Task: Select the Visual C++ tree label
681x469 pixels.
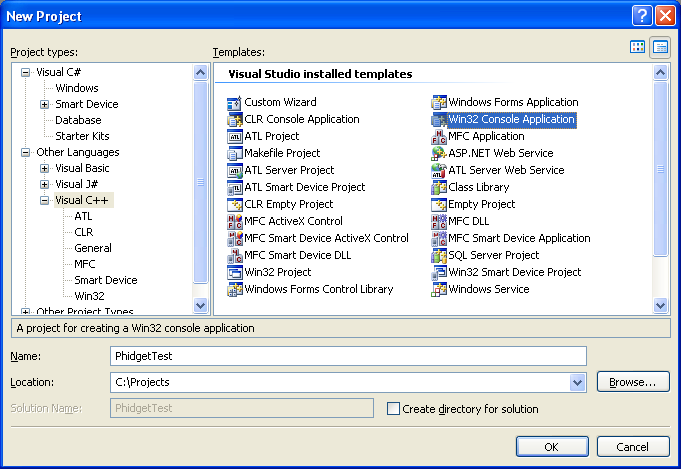Action: tap(82, 200)
